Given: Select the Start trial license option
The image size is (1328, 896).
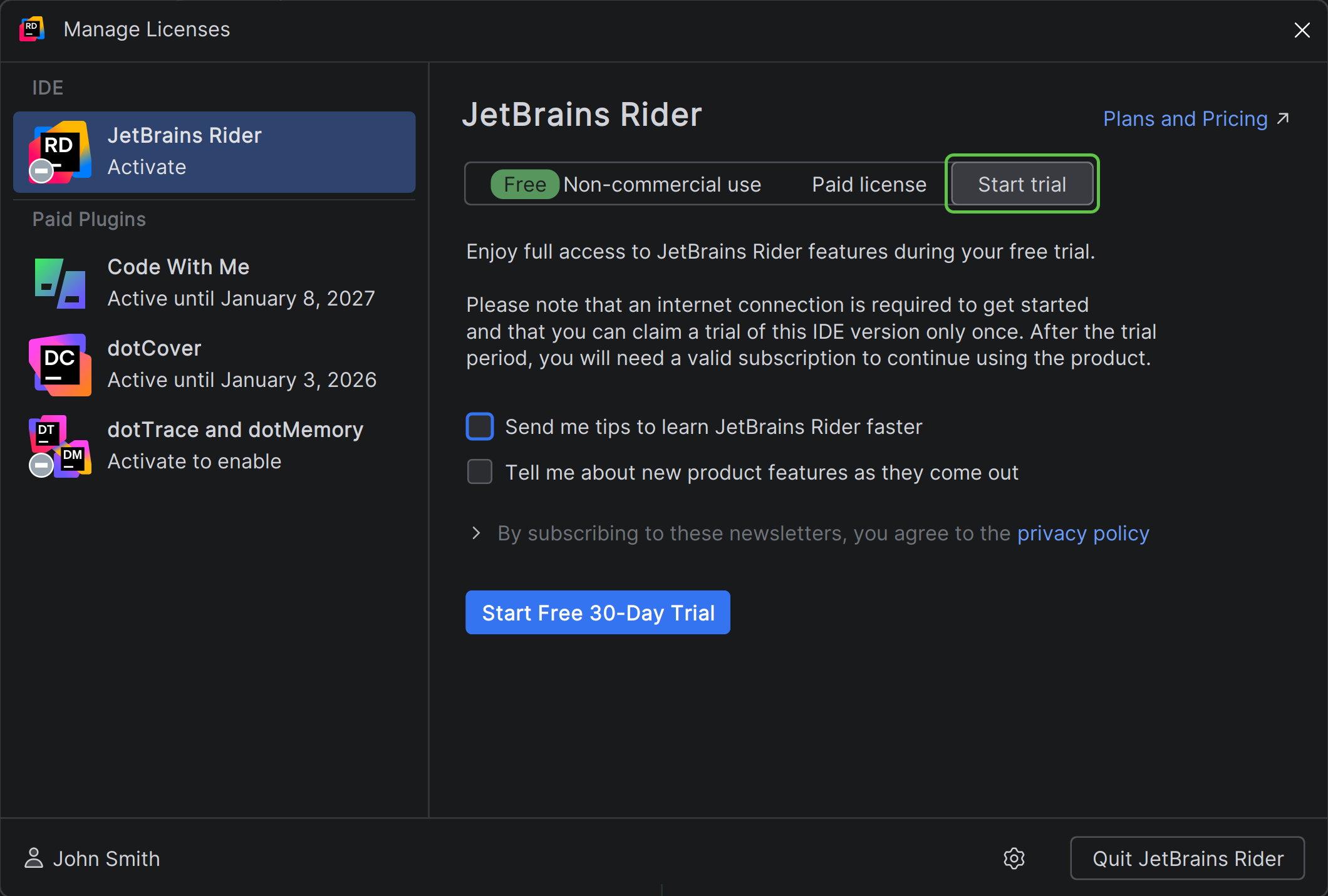Looking at the screenshot, I should 1022,184.
